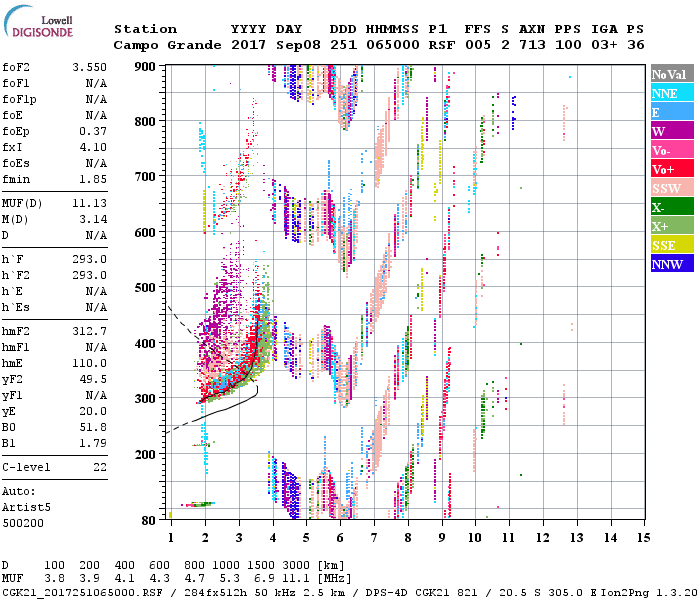700x600 pixels.
Task: Pick the X+ light green legend swatch
Action: click(672, 226)
